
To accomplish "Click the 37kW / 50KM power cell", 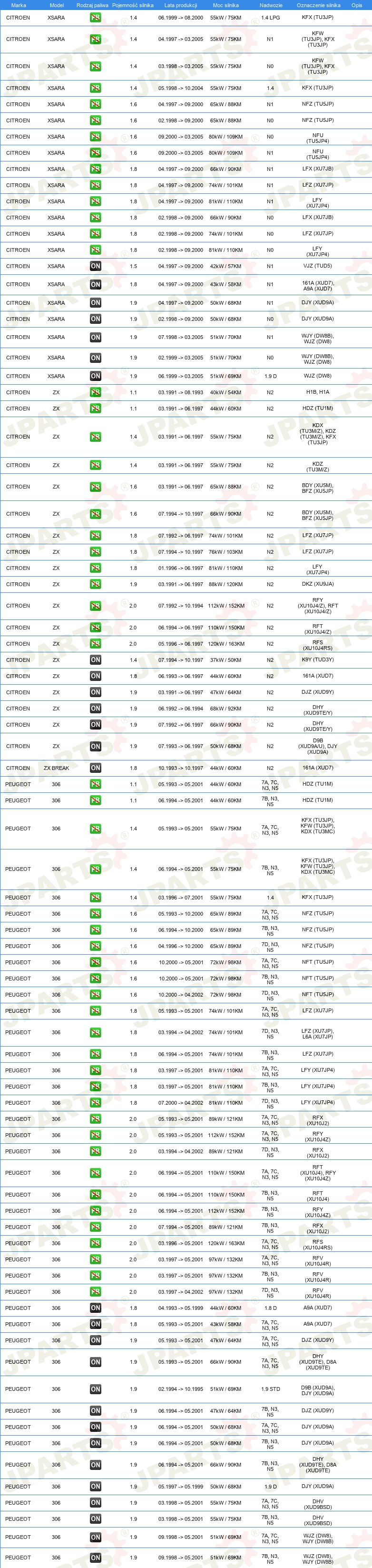I will (x=225, y=660).
